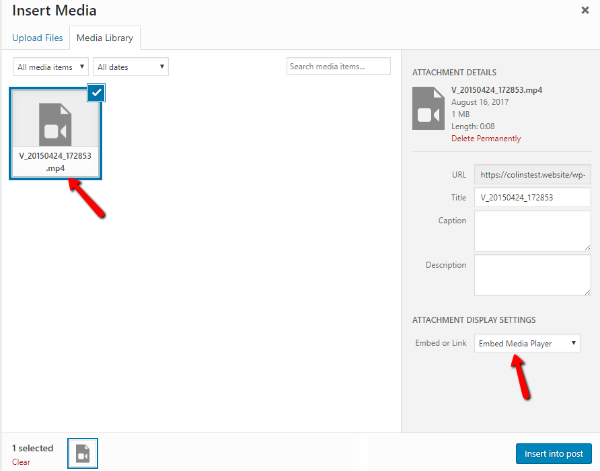Viewport: 600px width, 471px height.
Task: Click the Attachment Details heading
Action: 454,72
